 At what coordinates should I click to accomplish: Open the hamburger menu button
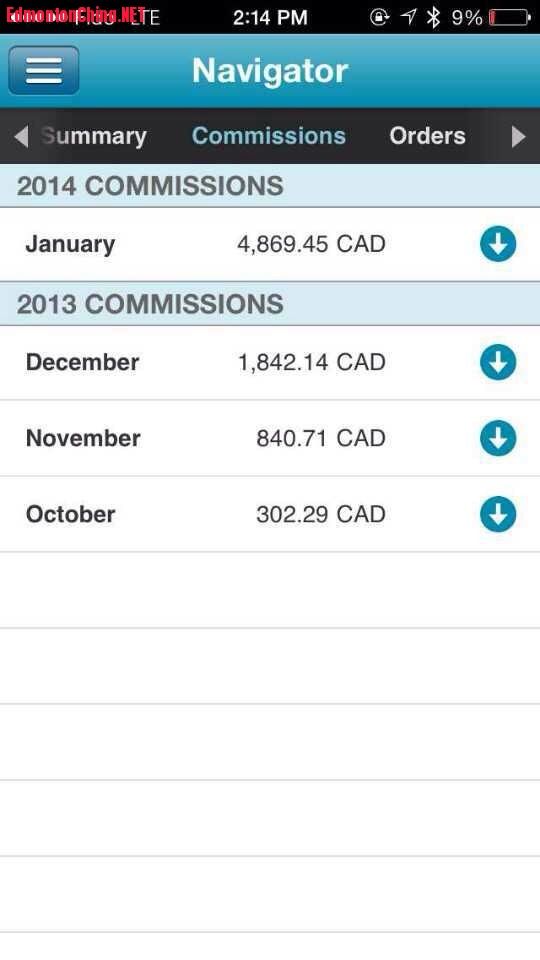(x=43, y=70)
